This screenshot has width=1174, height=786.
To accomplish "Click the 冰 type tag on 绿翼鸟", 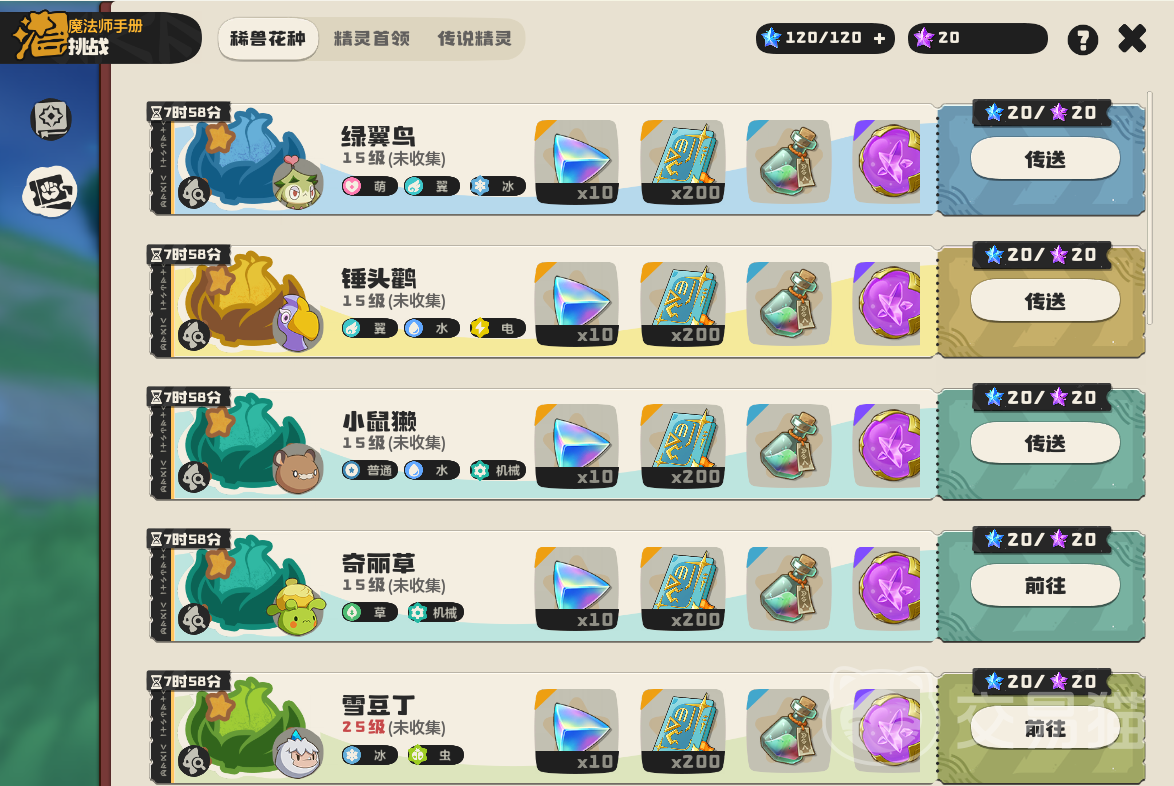I will (498, 186).
